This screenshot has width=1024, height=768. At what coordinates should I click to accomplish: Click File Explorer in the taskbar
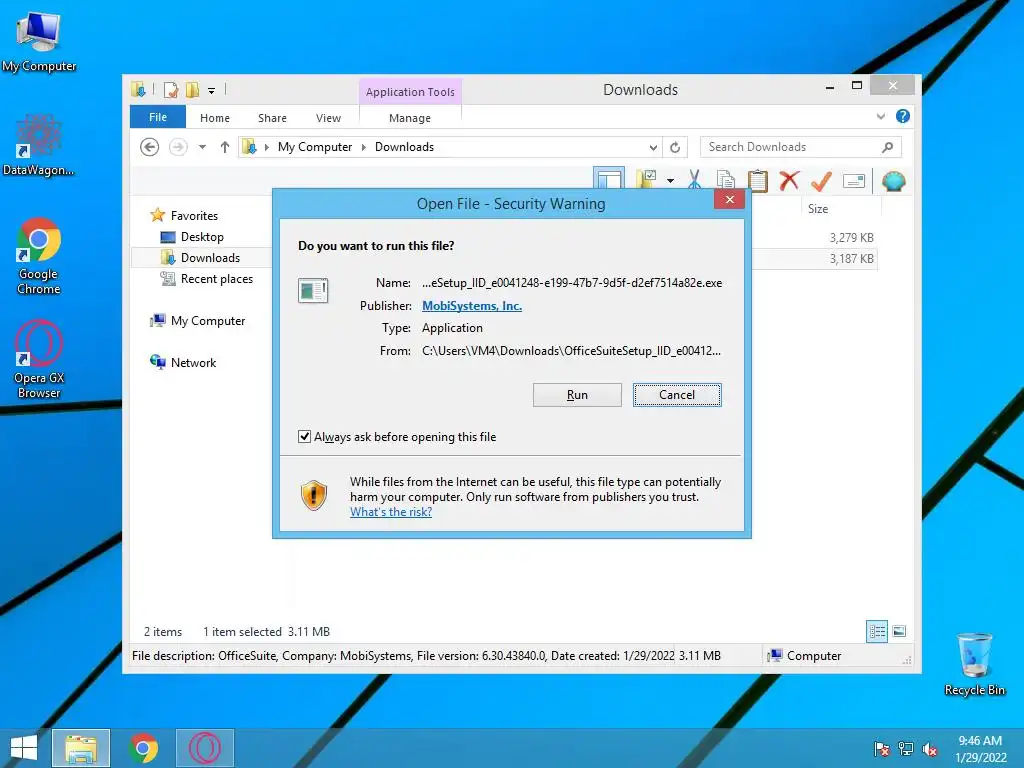[x=81, y=748]
